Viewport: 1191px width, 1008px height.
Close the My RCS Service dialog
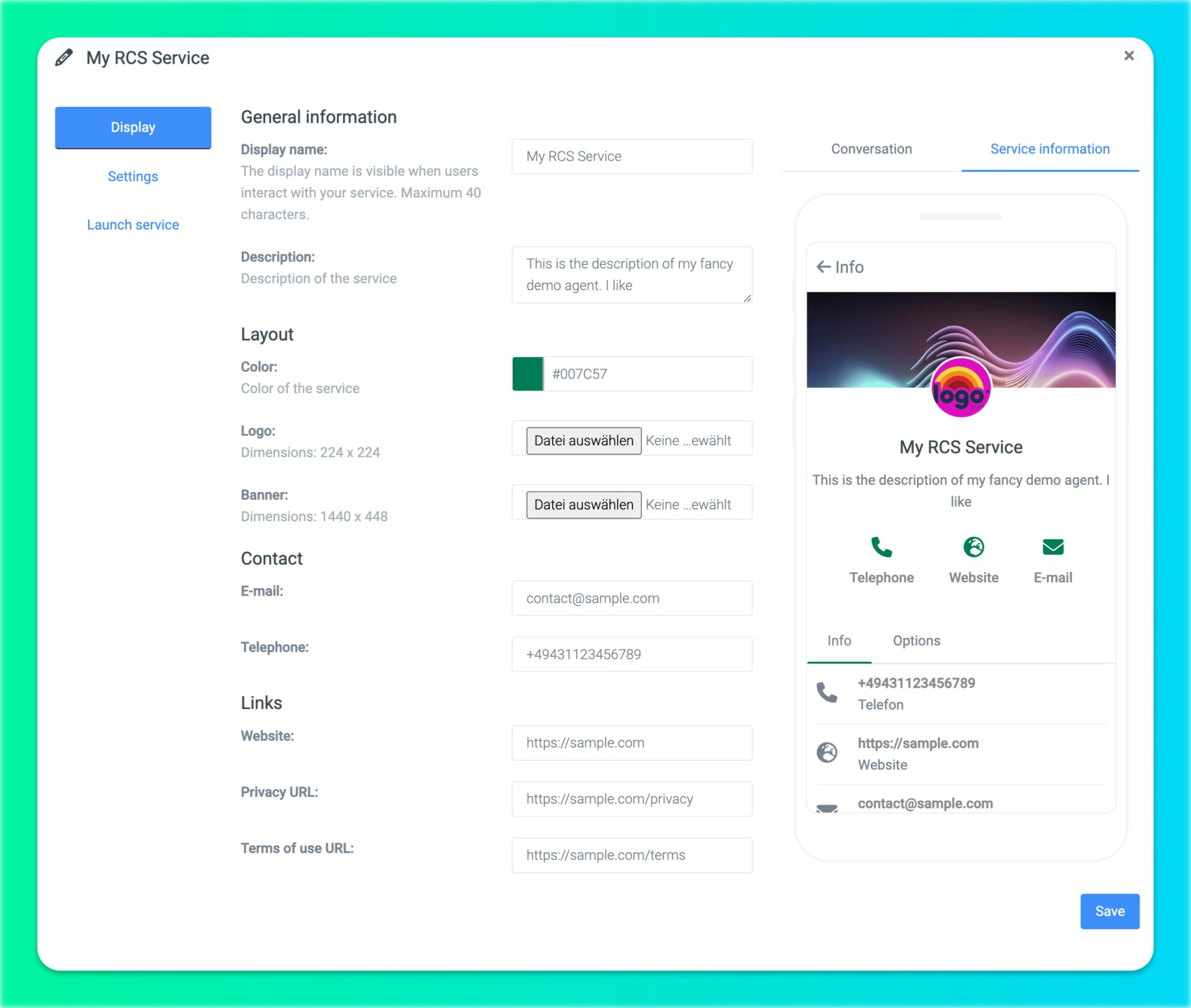coord(1128,56)
